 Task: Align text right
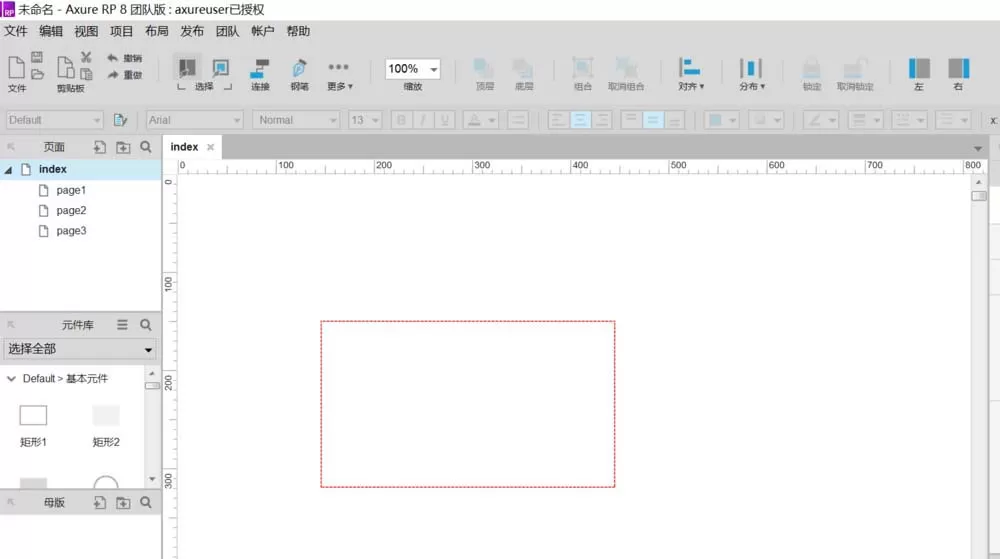tap(601, 120)
